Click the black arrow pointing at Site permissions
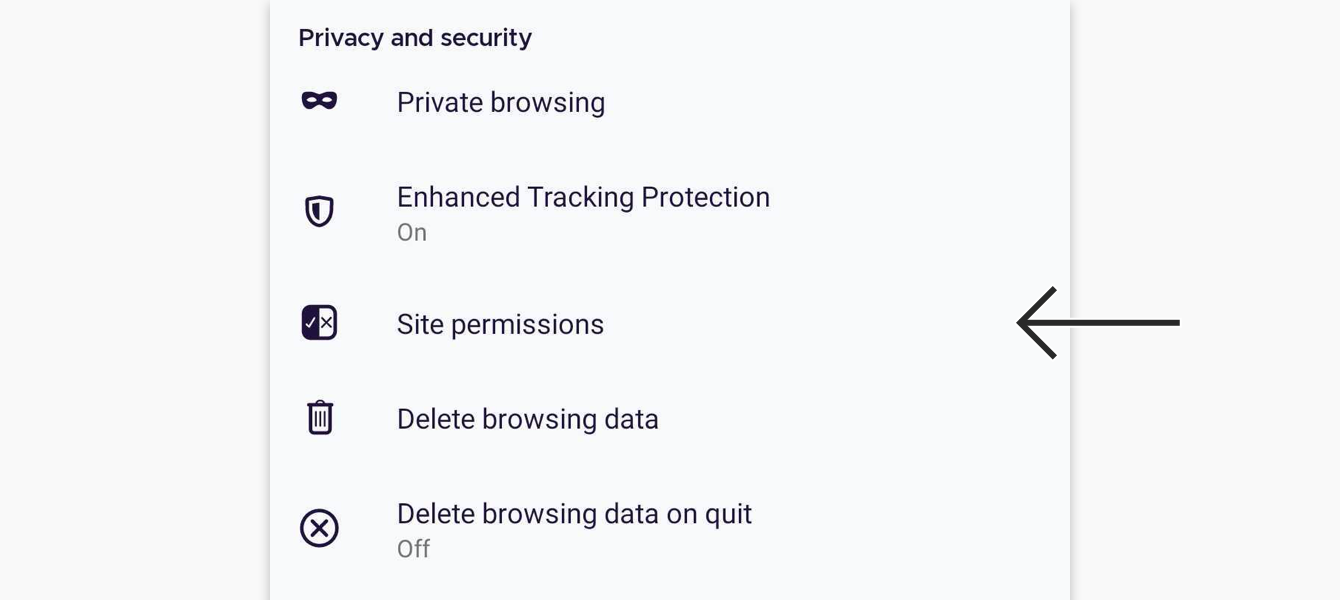This screenshot has width=1340, height=600. click(1098, 323)
